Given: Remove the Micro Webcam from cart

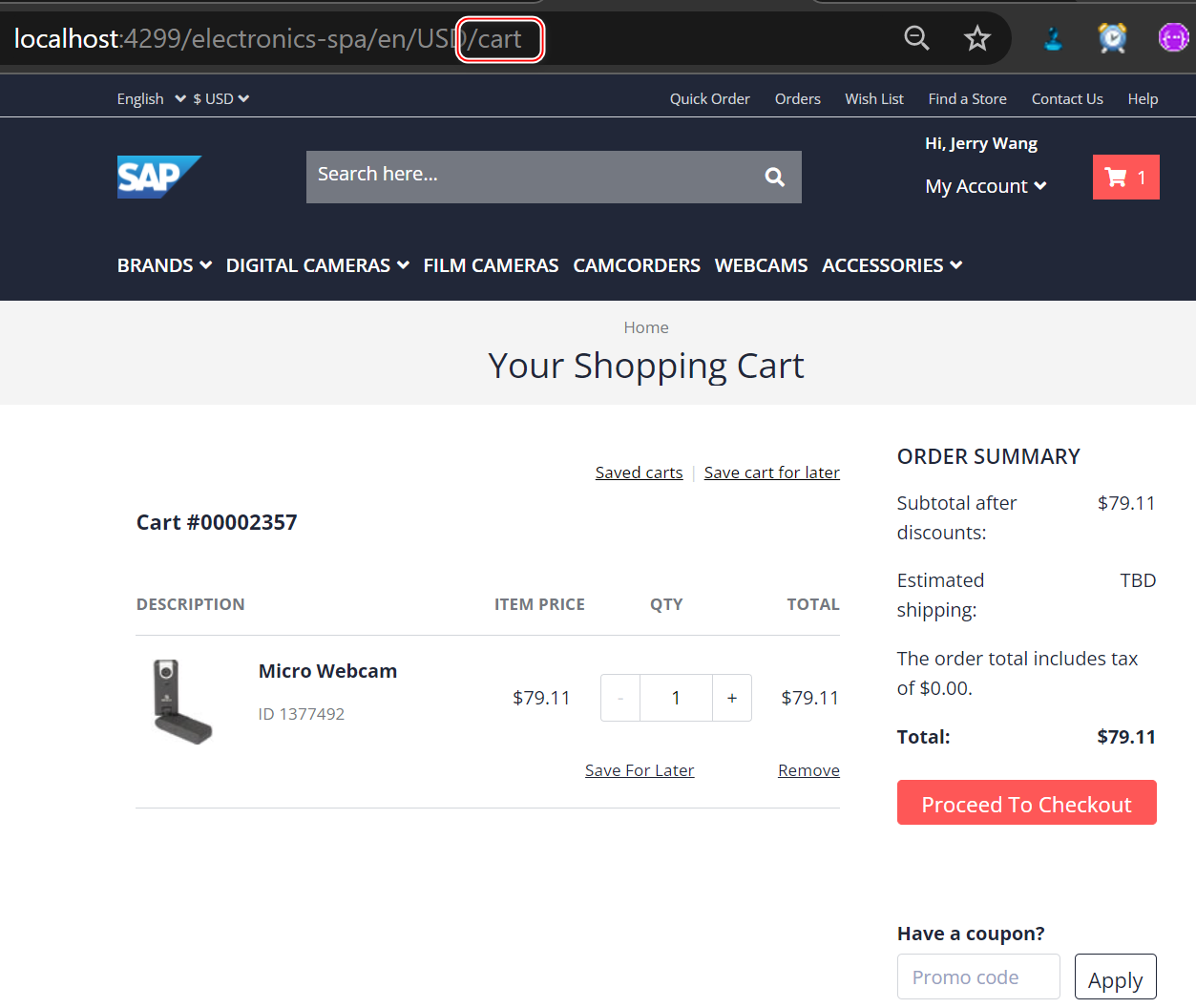Looking at the screenshot, I should pos(808,770).
